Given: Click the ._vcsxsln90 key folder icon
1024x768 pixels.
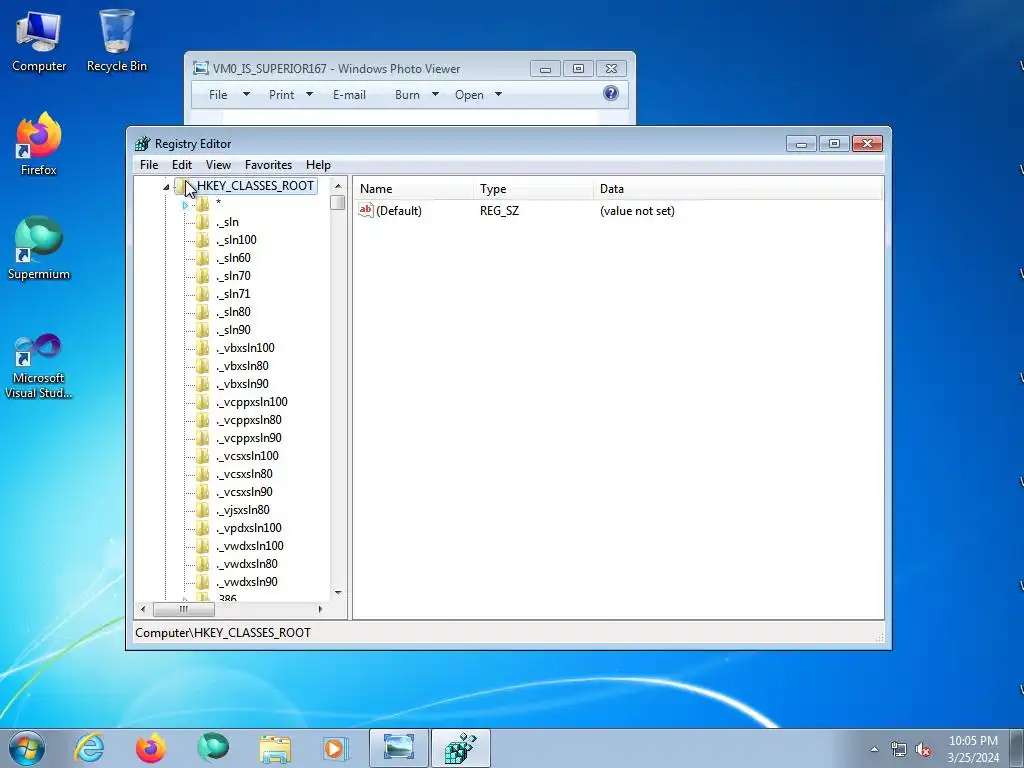Looking at the screenshot, I should click(203, 492).
